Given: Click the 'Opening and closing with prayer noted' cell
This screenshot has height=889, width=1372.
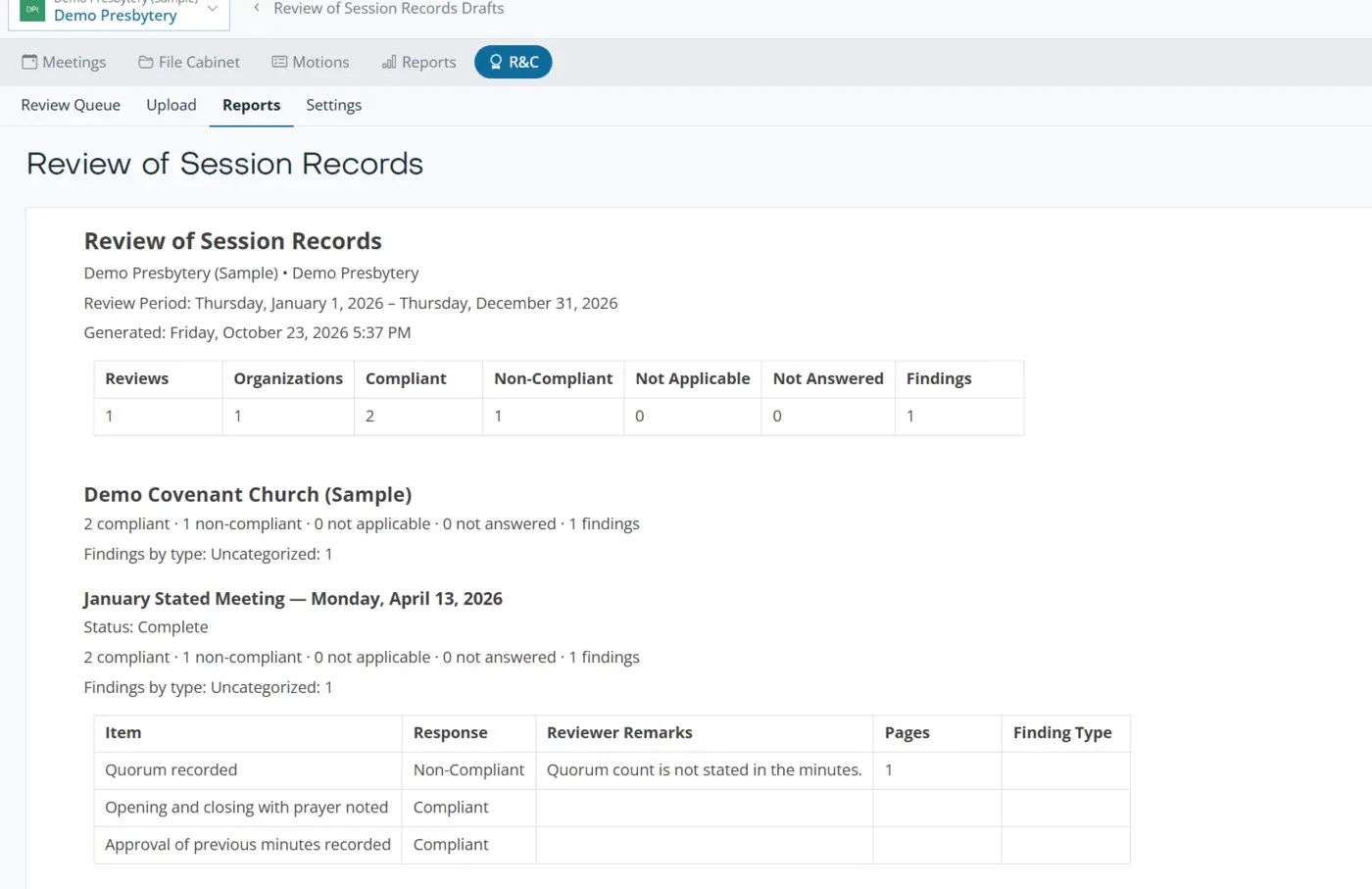Looking at the screenshot, I should [248, 808].
